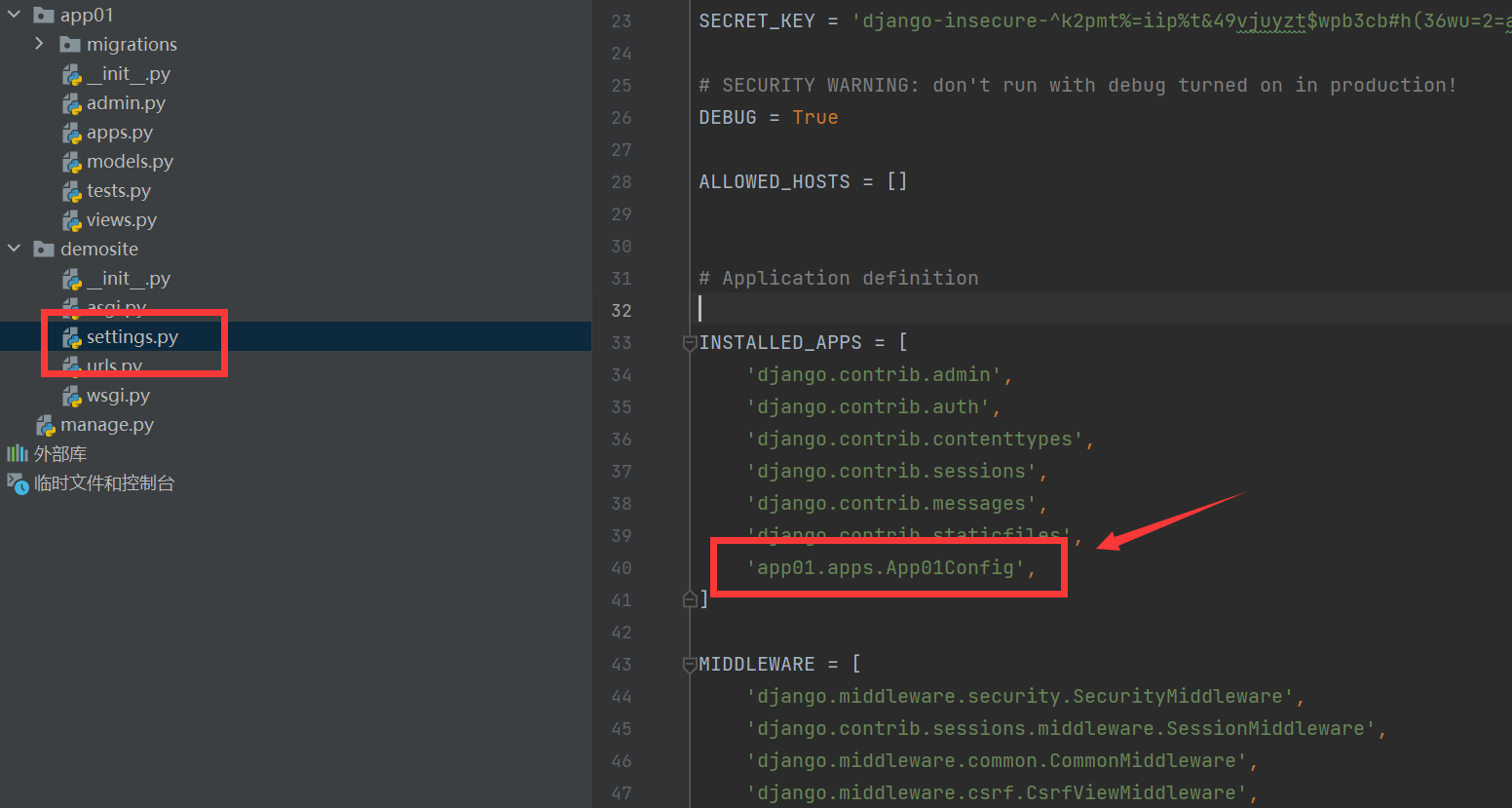Click Python icon of demosite __init__.py

tap(72, 279)
